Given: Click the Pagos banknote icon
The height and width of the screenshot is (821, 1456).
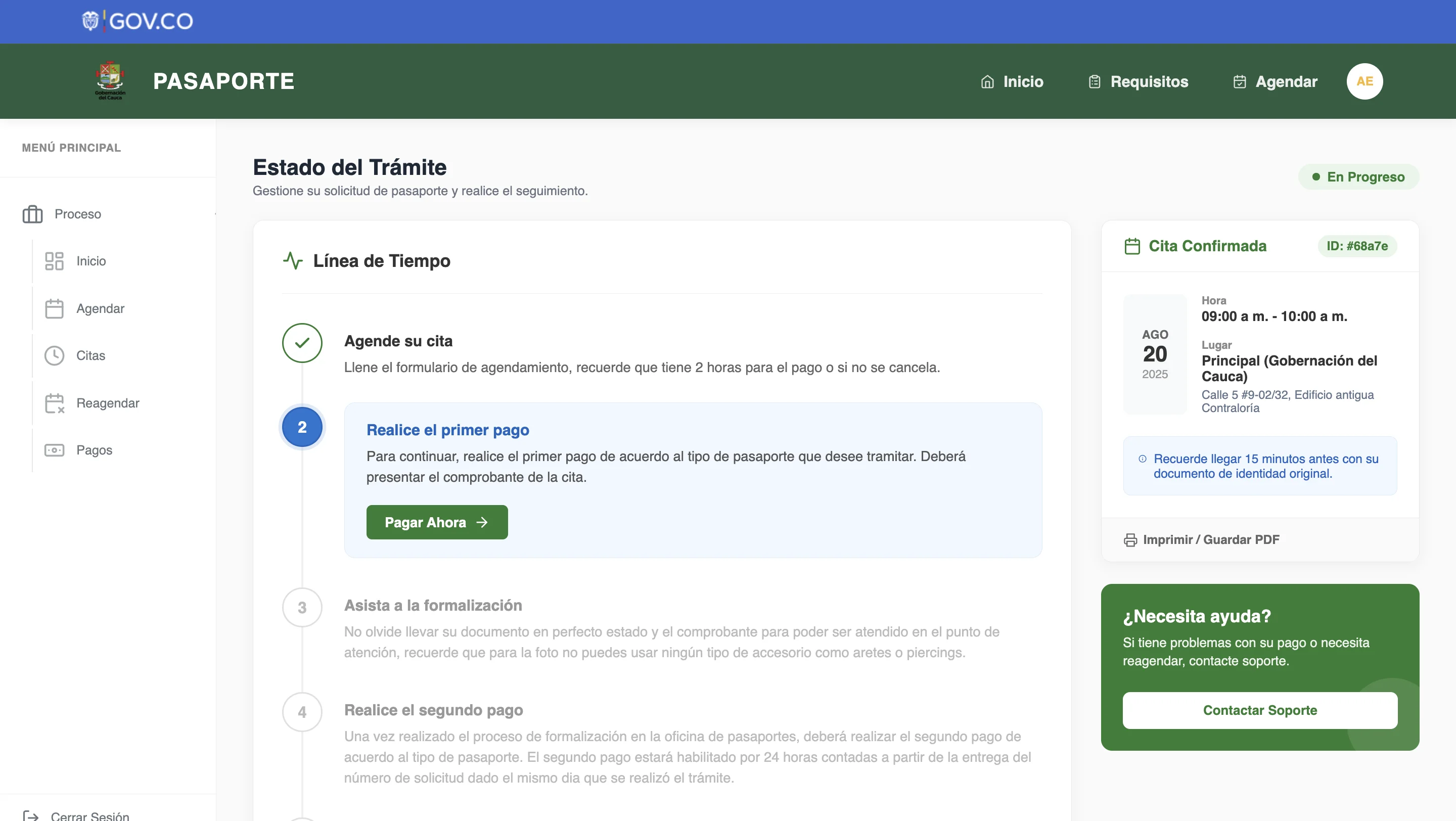Looking at the screenshot, I should click(54, 450).
